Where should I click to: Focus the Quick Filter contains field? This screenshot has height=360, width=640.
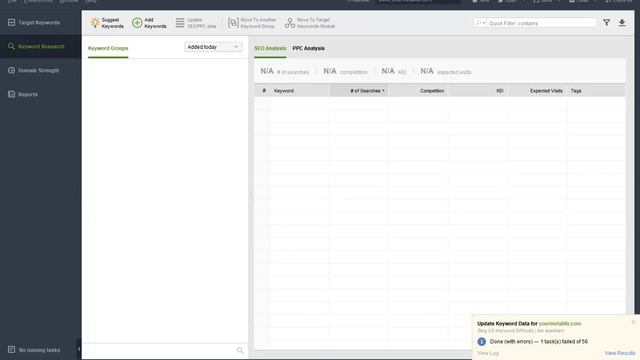point(542,23)
